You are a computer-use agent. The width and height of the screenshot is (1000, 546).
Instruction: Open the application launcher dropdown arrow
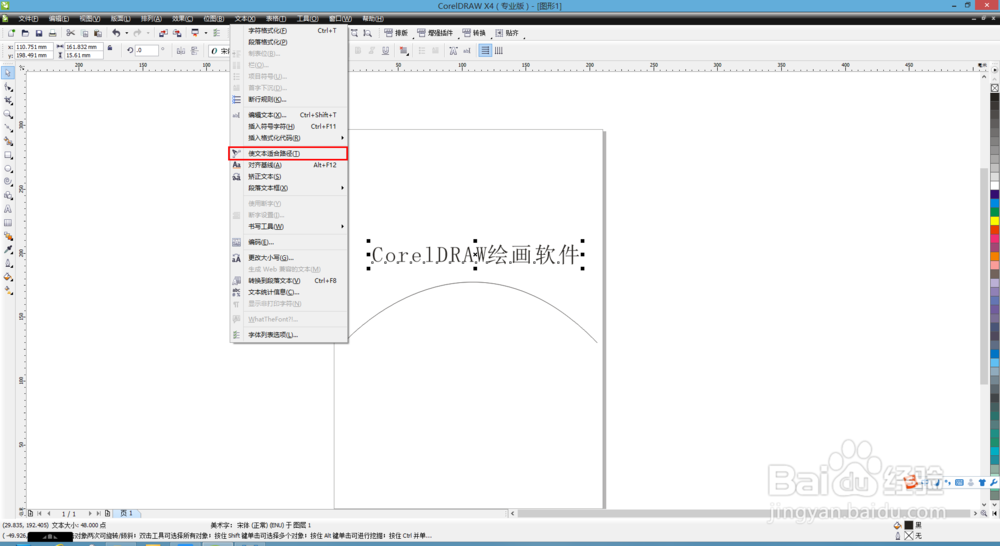(205, 33)
